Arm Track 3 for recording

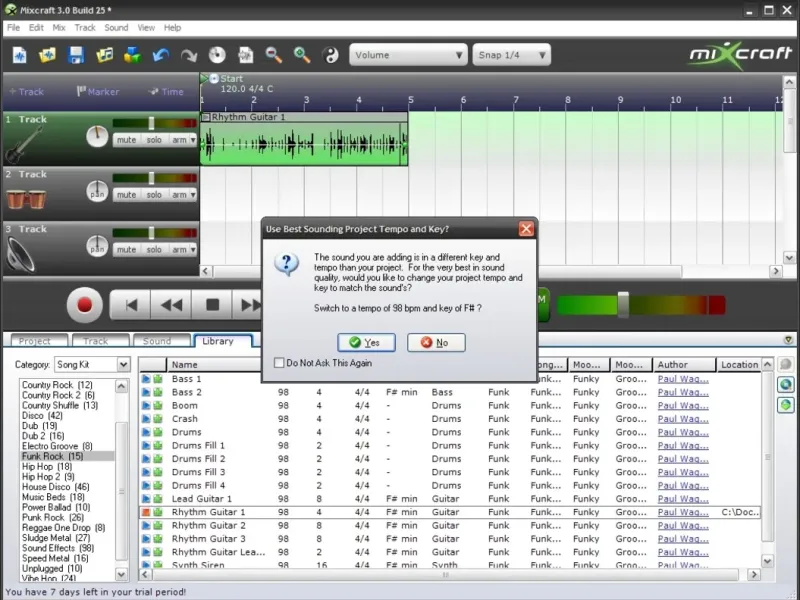coord(180,250)
